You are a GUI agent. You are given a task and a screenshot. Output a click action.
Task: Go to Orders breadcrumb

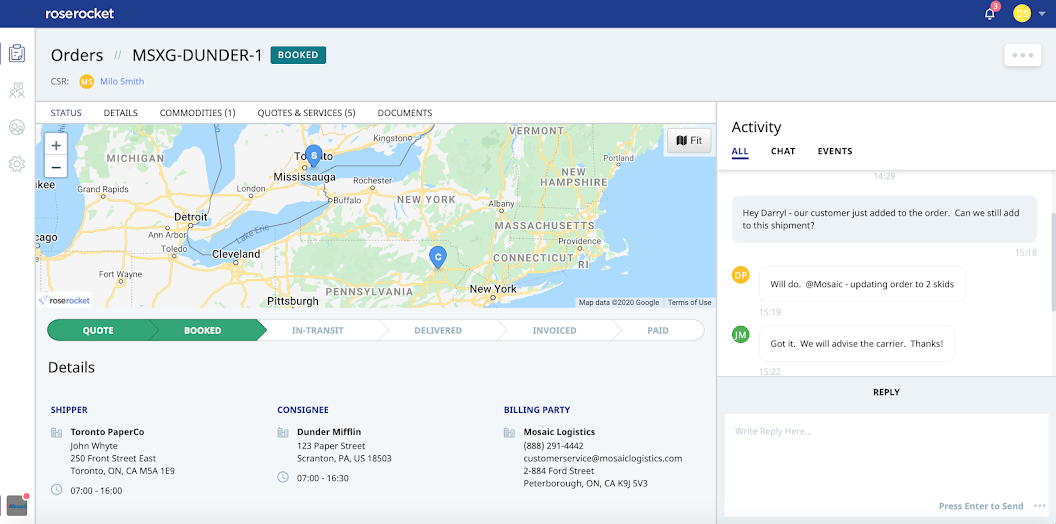click(77, 55)
